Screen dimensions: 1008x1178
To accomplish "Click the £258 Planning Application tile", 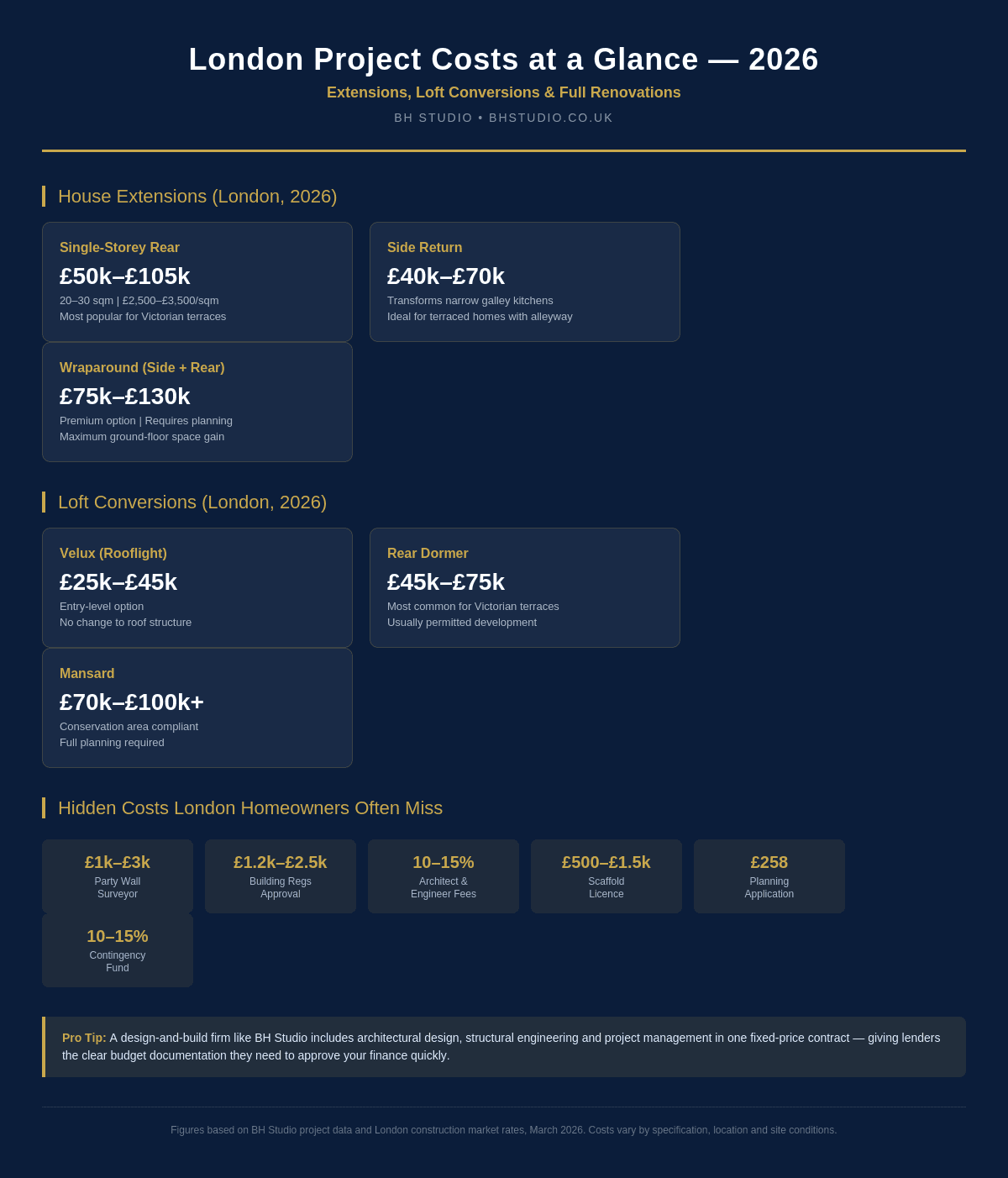I will pos(769,876).
